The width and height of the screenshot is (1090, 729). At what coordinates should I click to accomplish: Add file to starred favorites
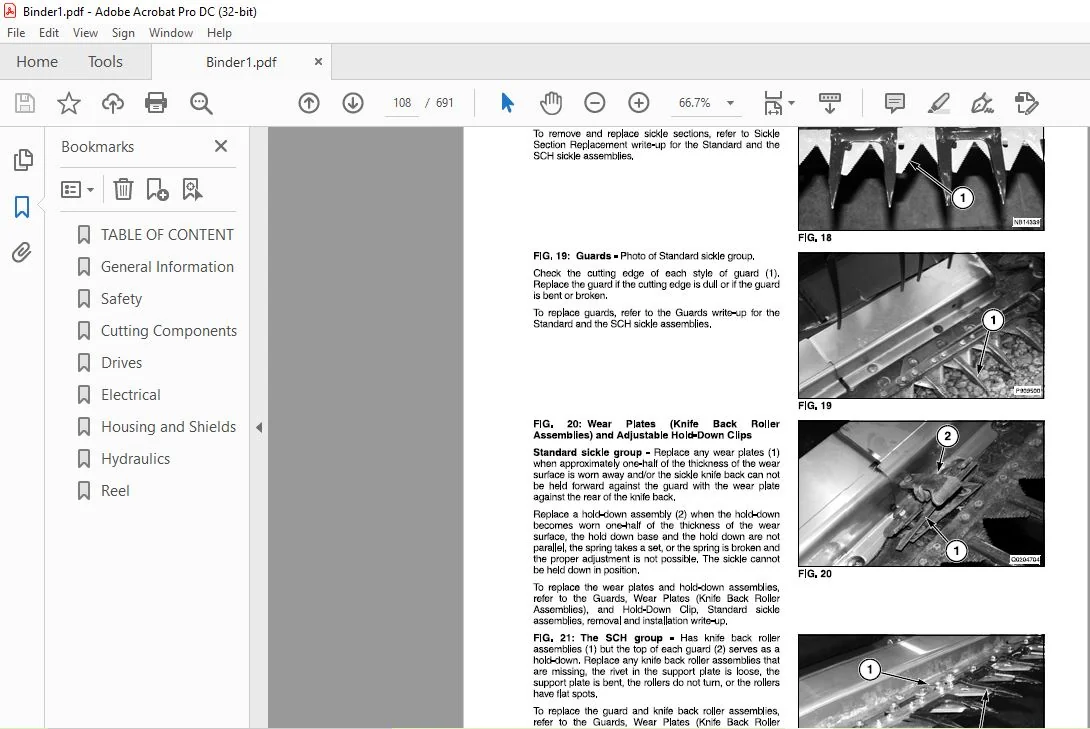(68, 103)
